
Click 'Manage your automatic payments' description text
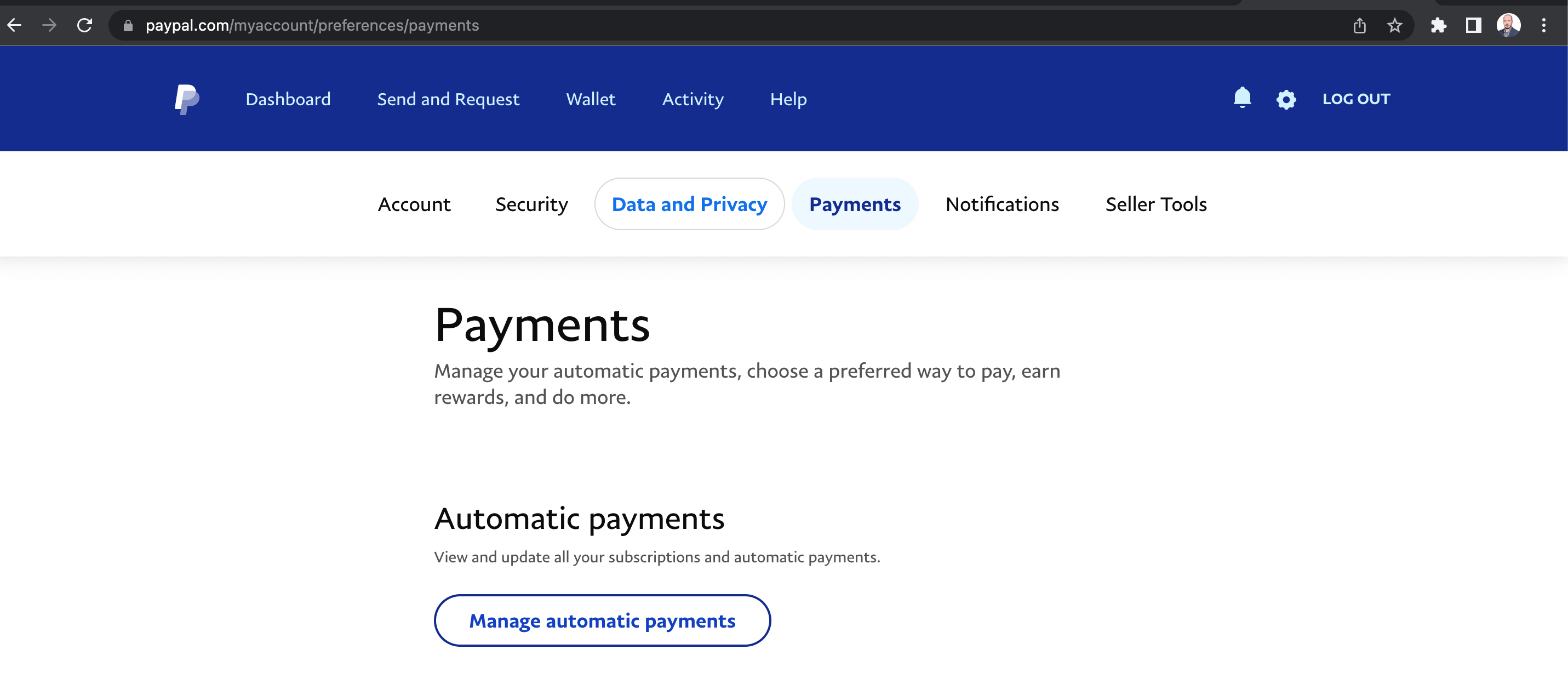[747, 384]
